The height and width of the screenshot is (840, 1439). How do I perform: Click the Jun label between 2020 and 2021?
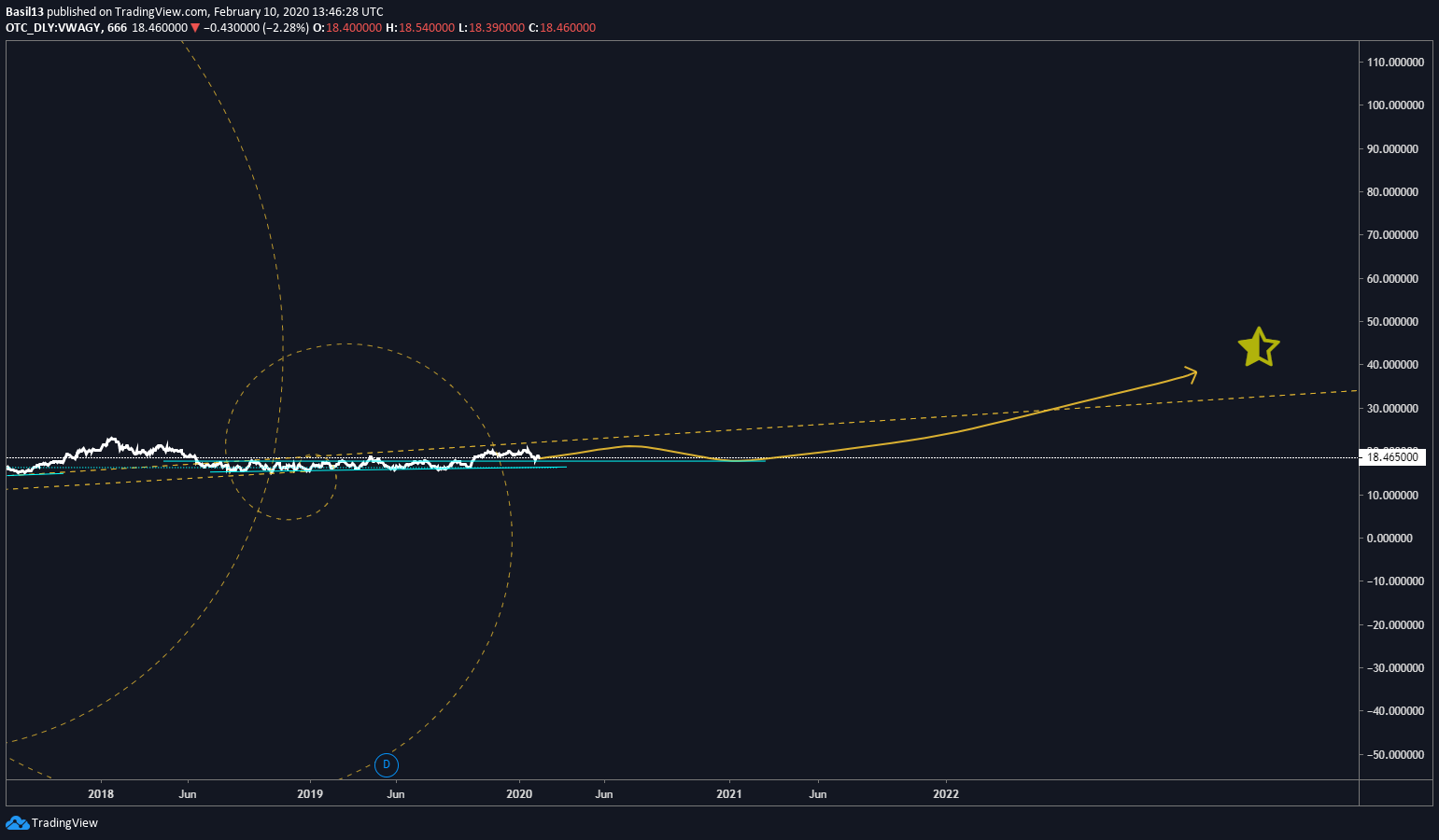[x=604, y=794]
